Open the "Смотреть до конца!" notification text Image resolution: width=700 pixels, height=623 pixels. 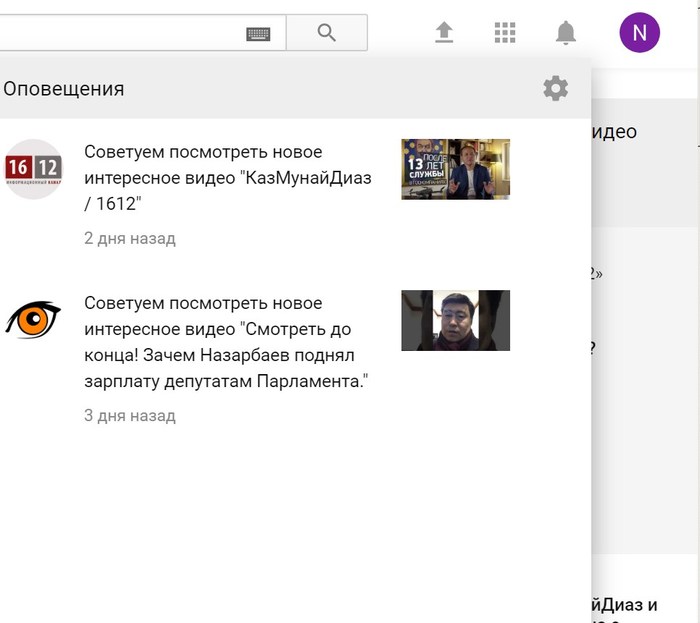pos(225,343)
